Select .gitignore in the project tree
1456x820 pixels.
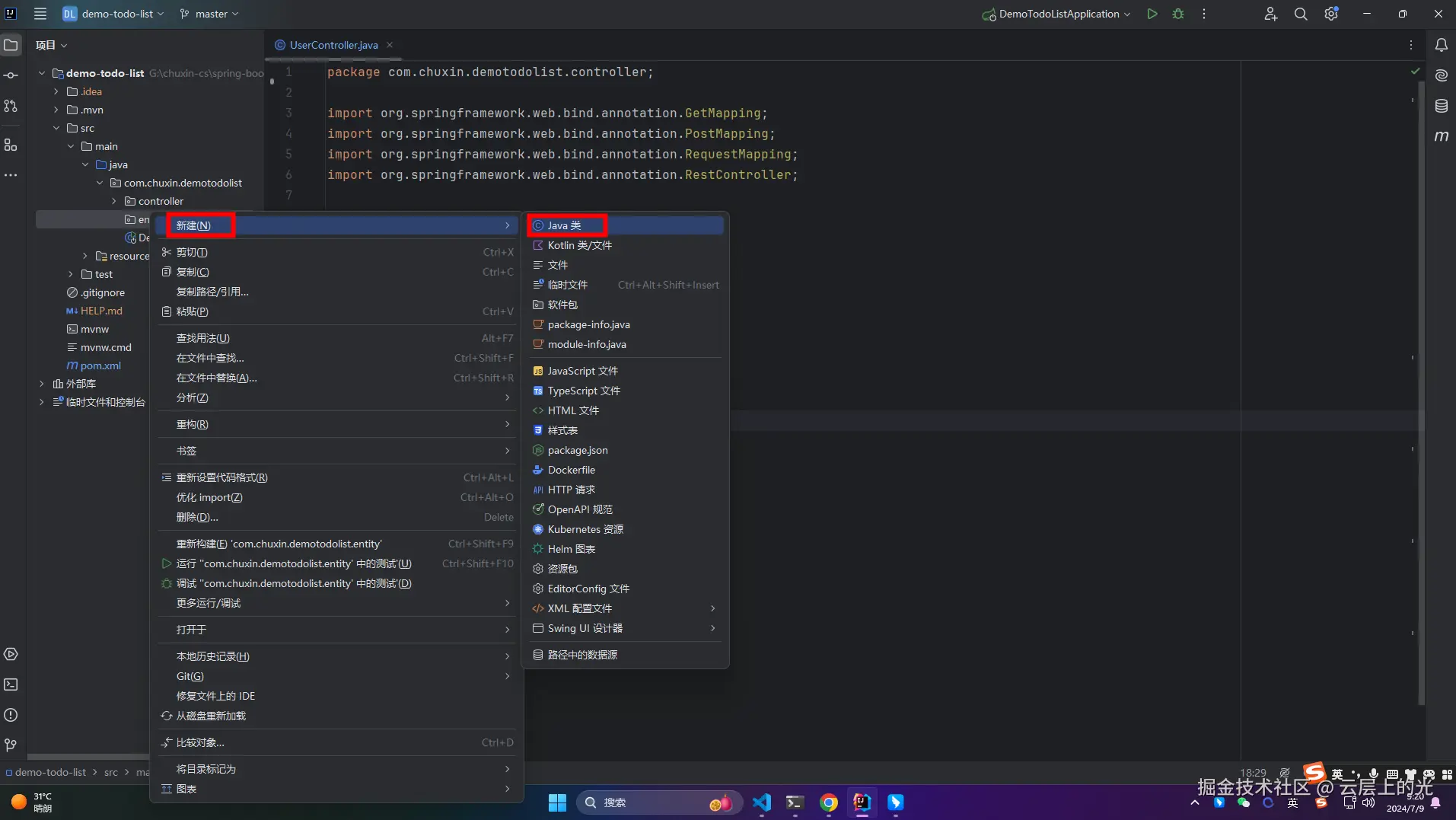(x=102, y=292)
